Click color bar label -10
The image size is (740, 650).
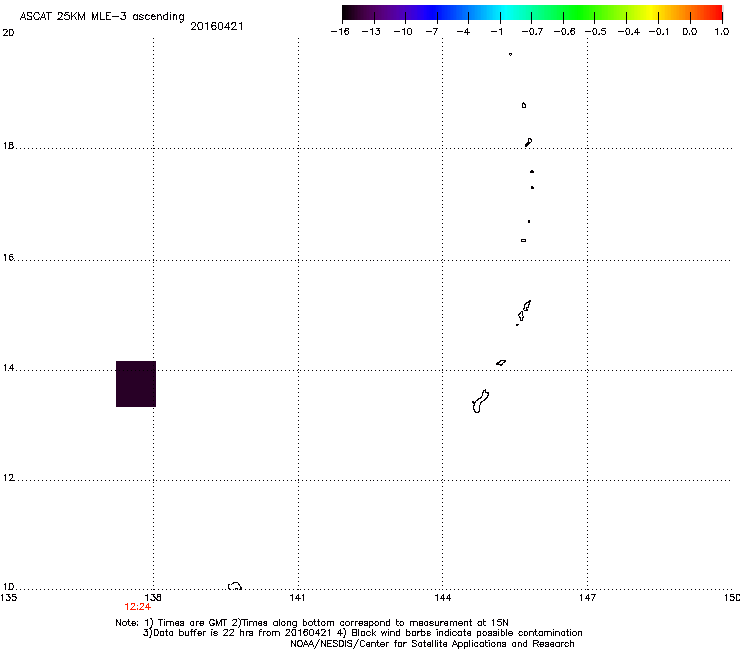(403, 32)
